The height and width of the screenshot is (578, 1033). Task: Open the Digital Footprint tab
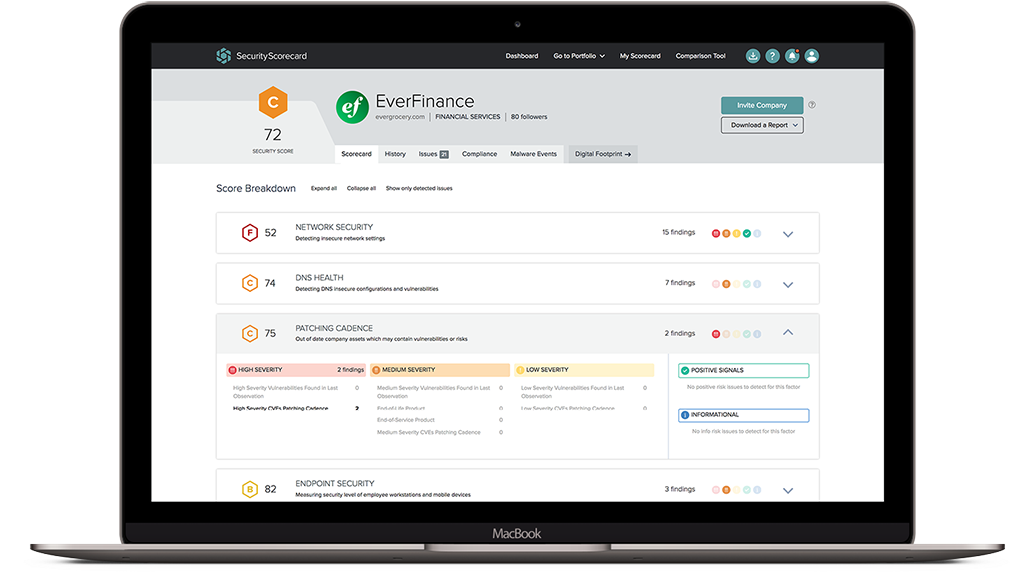[603, 154]
